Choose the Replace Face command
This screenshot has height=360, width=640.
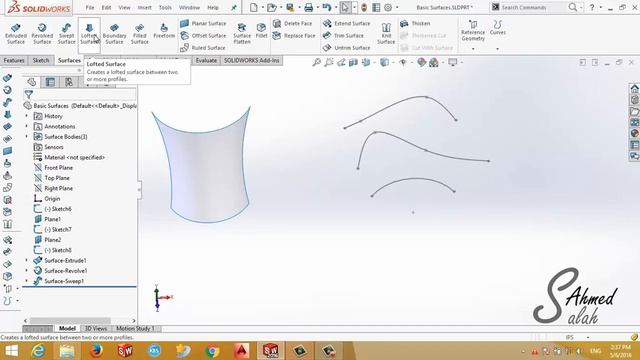point(294,36)
